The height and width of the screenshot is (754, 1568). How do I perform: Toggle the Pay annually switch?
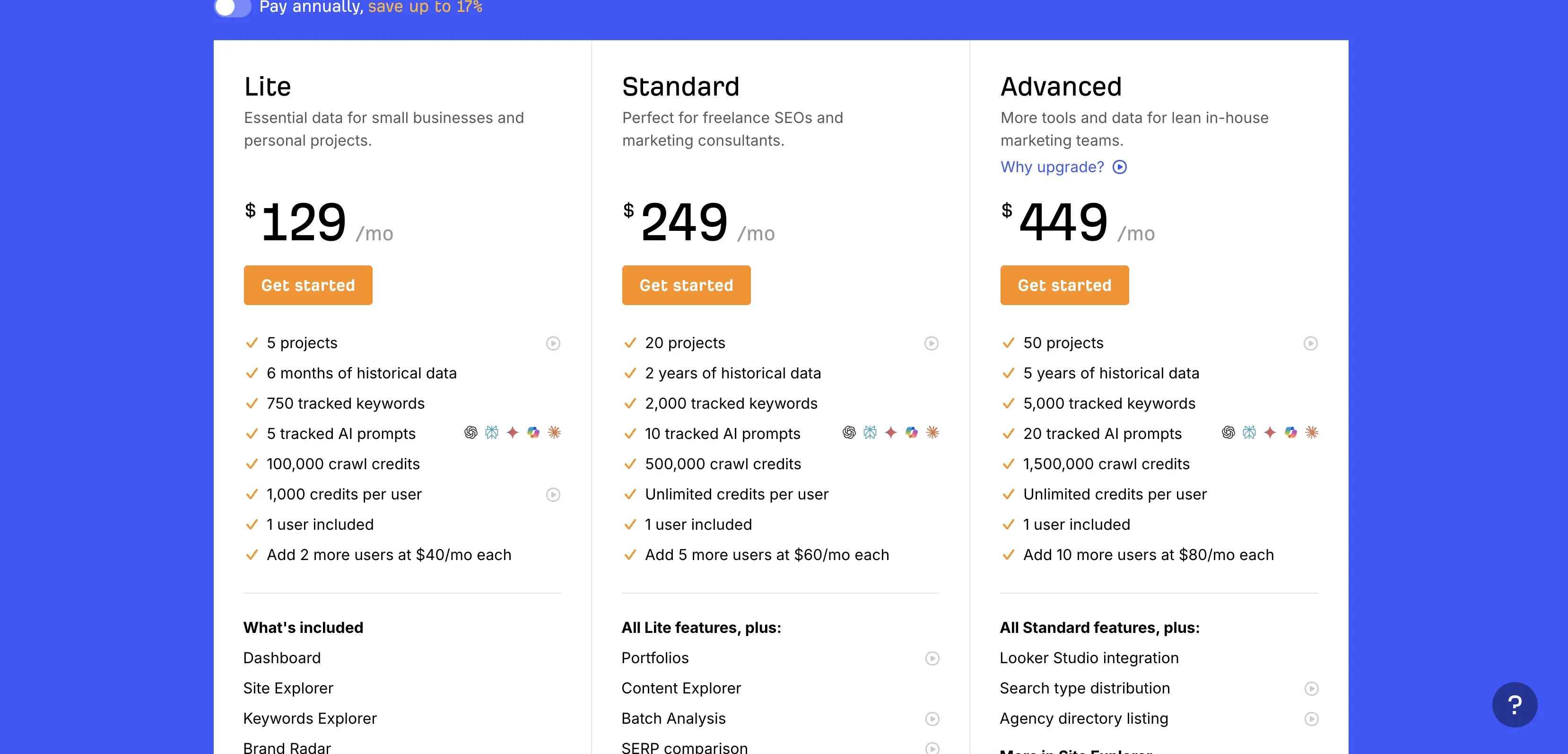click(x=232, y=7)
